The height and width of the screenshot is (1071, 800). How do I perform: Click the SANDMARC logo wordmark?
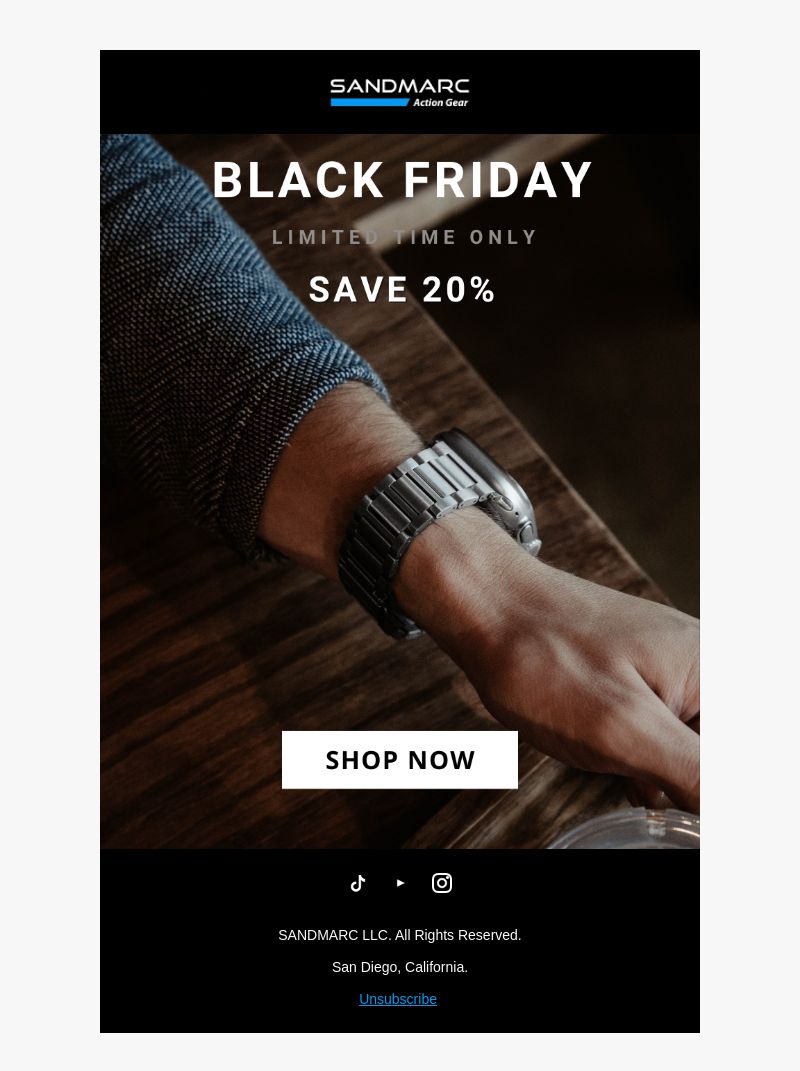click(x=400, y=86)
